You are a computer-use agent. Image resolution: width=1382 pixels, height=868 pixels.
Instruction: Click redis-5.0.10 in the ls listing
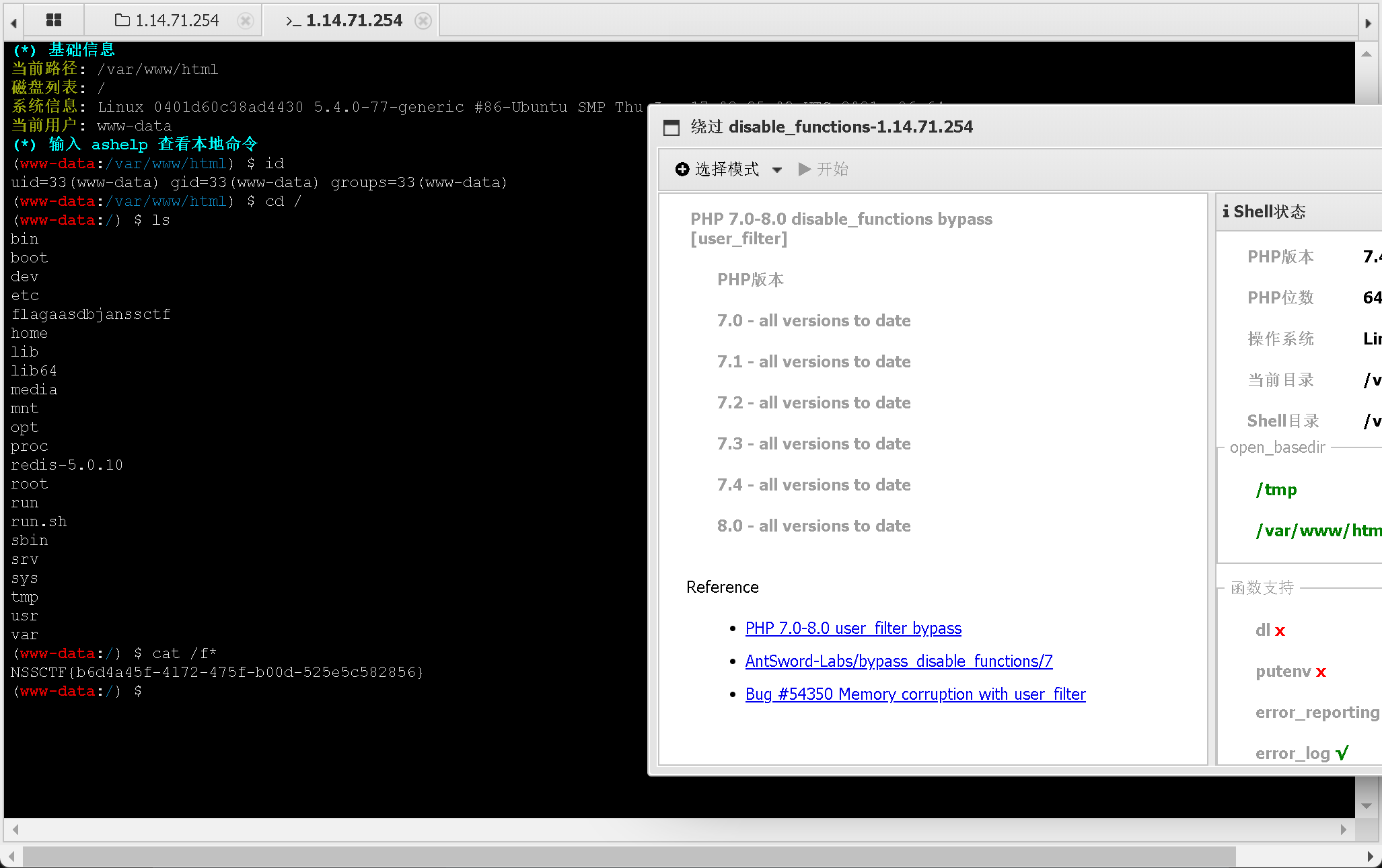67,465
